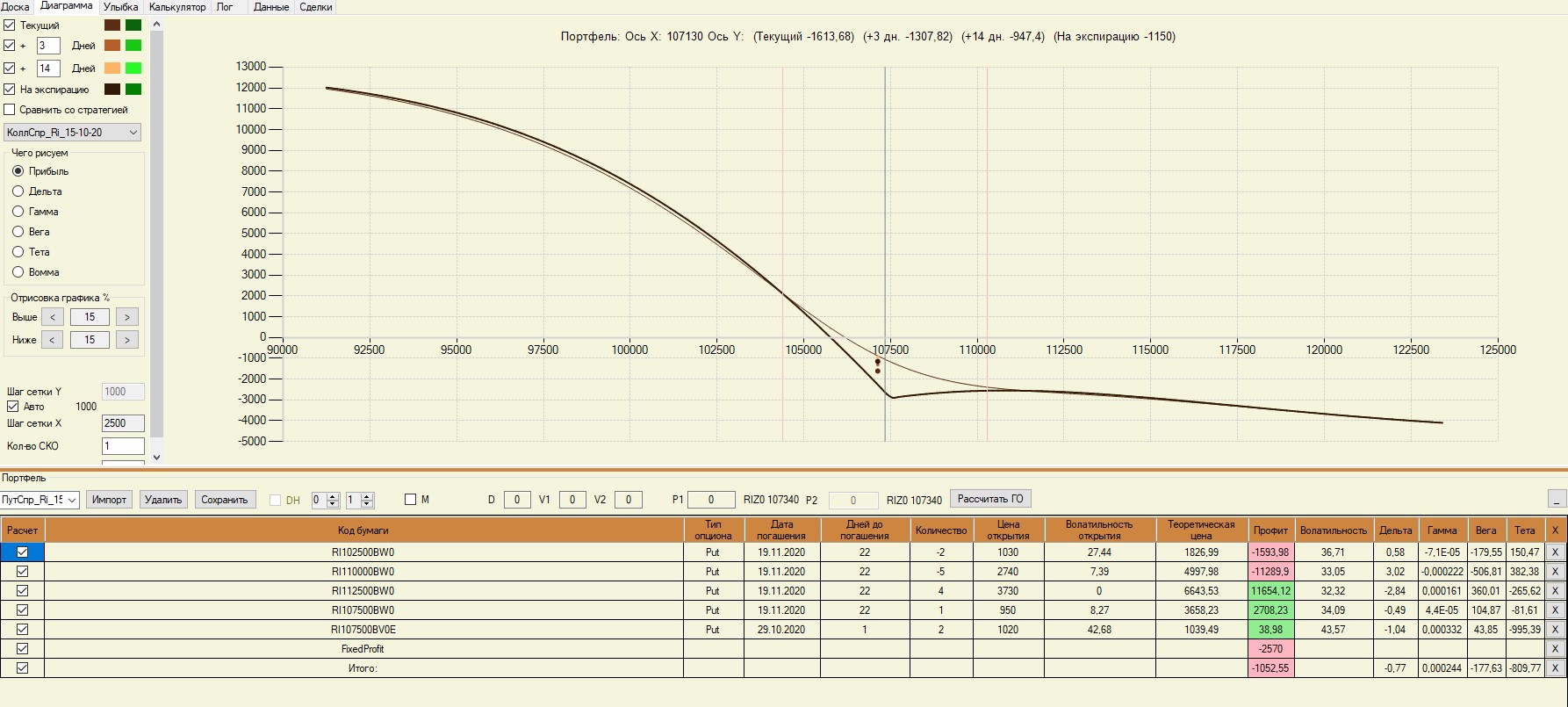
Task: Open the Данные tab
Action: 271,7
